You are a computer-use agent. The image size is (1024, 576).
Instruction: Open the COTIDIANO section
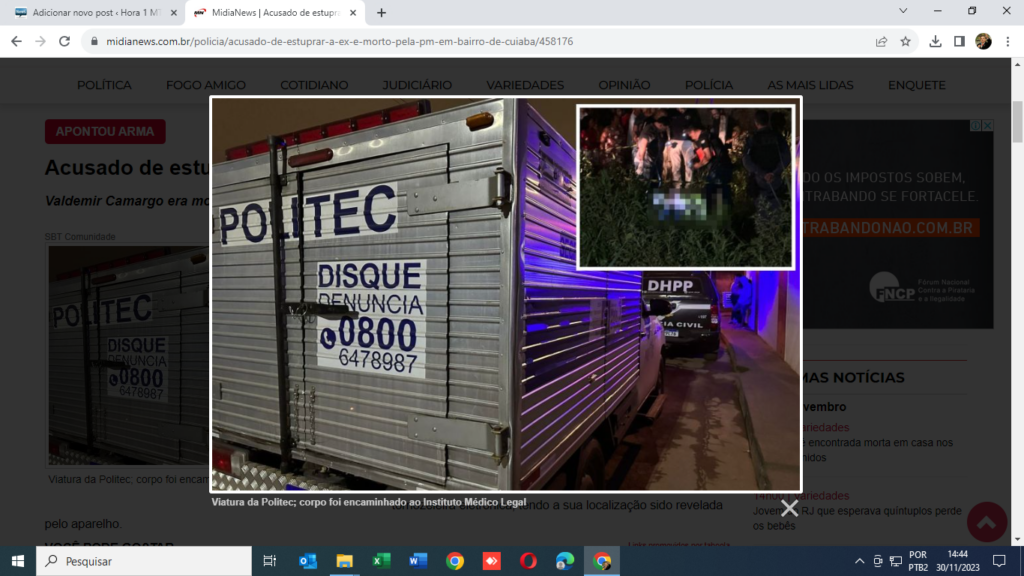point(314,85)
